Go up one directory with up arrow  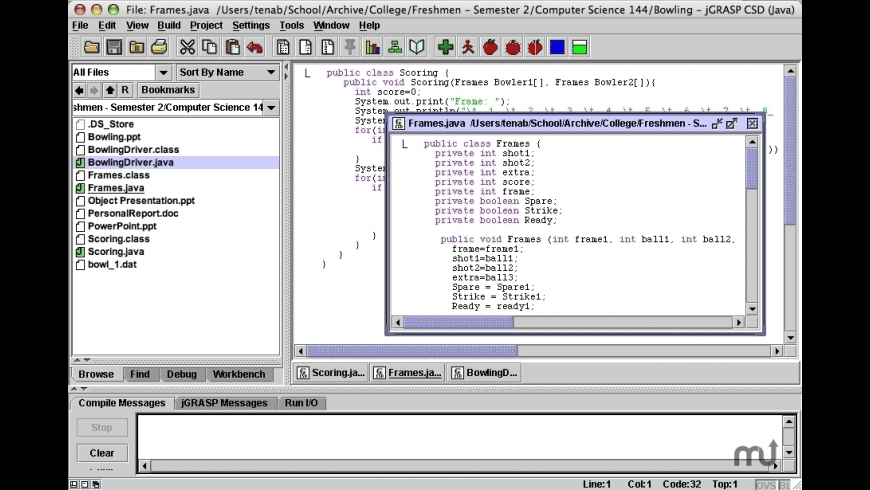pos(110,90)
